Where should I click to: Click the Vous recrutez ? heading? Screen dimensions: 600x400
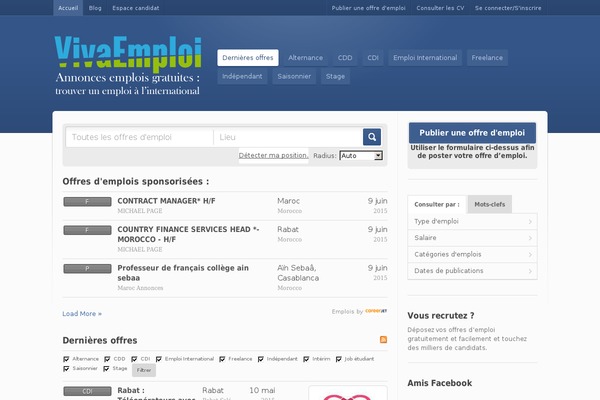441,315
